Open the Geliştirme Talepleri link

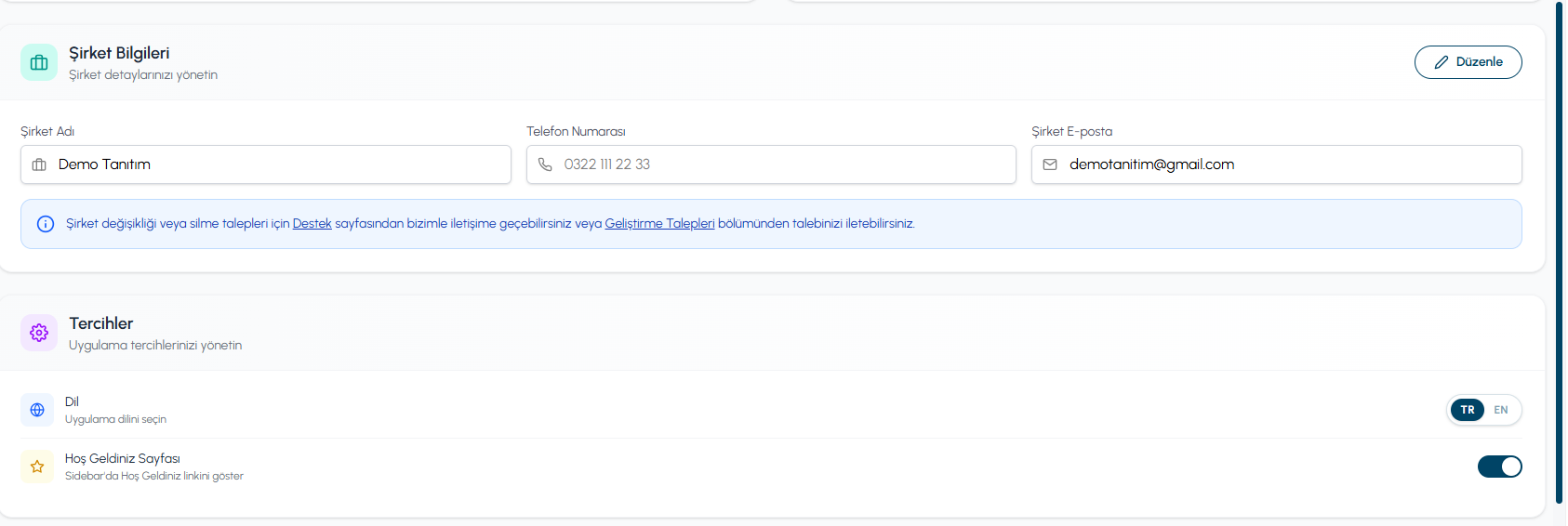(659, 224)
